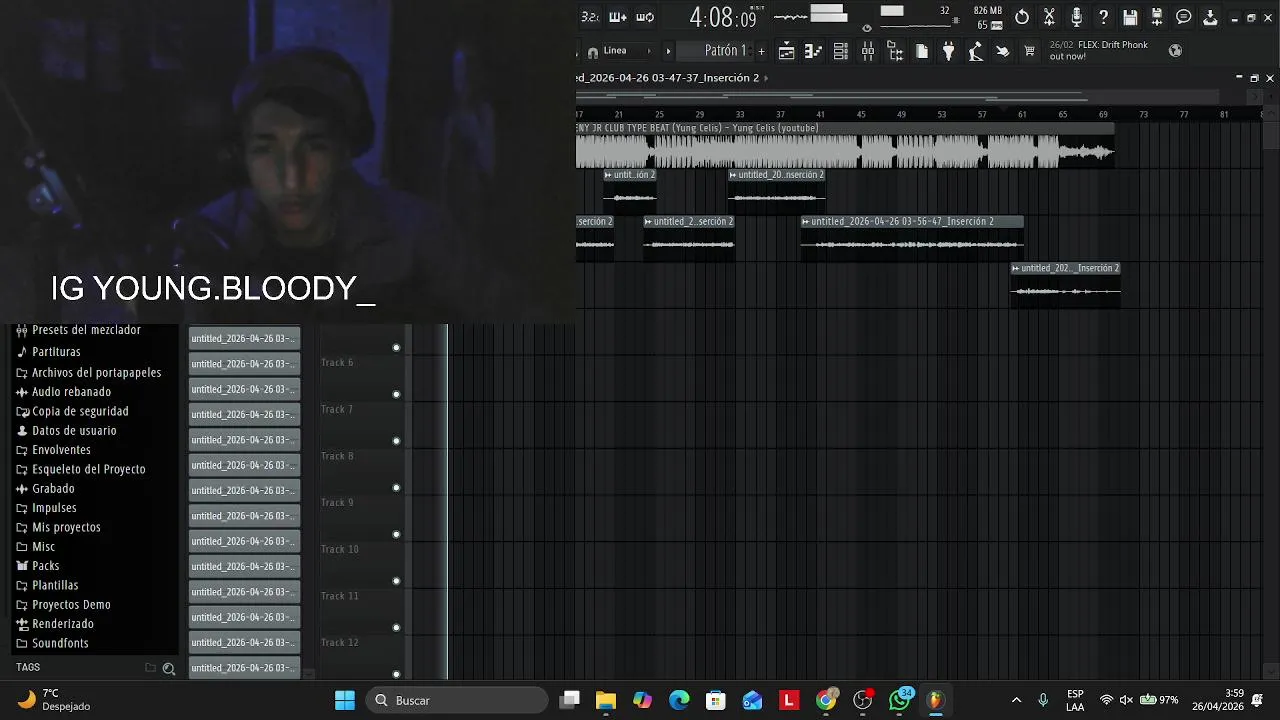Select the Renderizado browser entry
Viewport: 1280px width, 720px height.
55,624
